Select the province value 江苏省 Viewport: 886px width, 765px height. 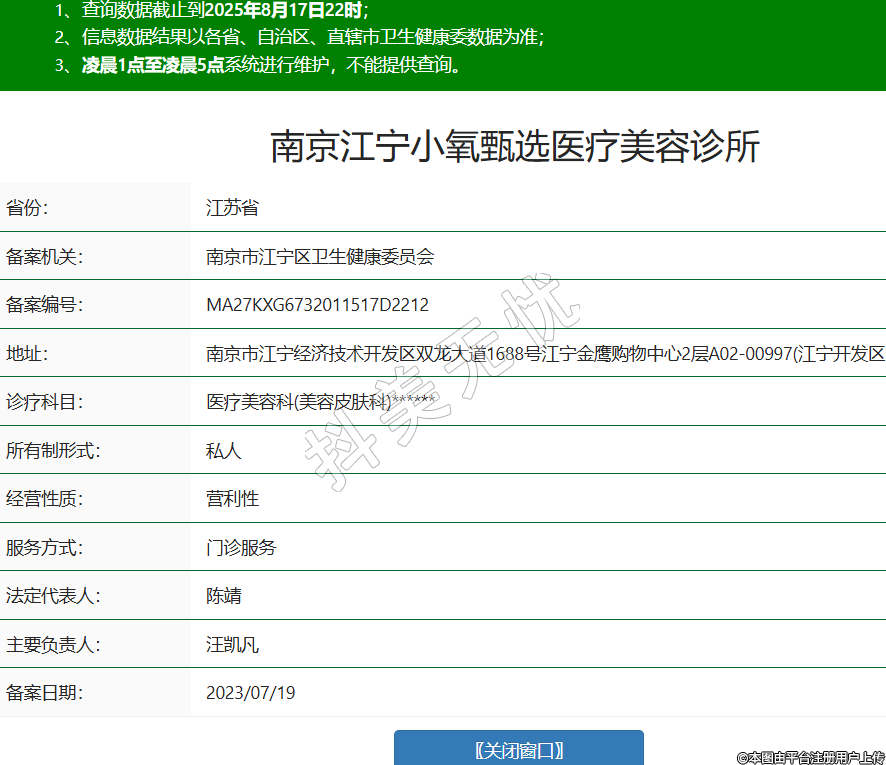pos(232,208)
